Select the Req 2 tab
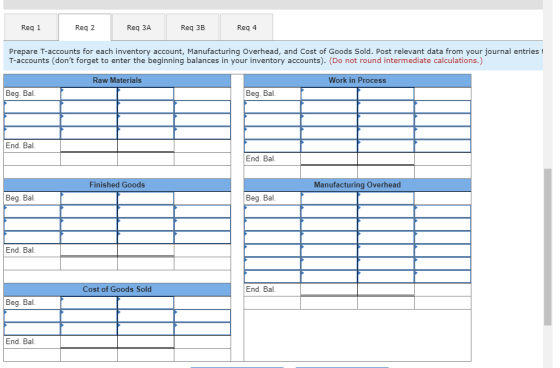Viewport: 560px width, 368px height. pyautogui.click(x=85, y=28)
